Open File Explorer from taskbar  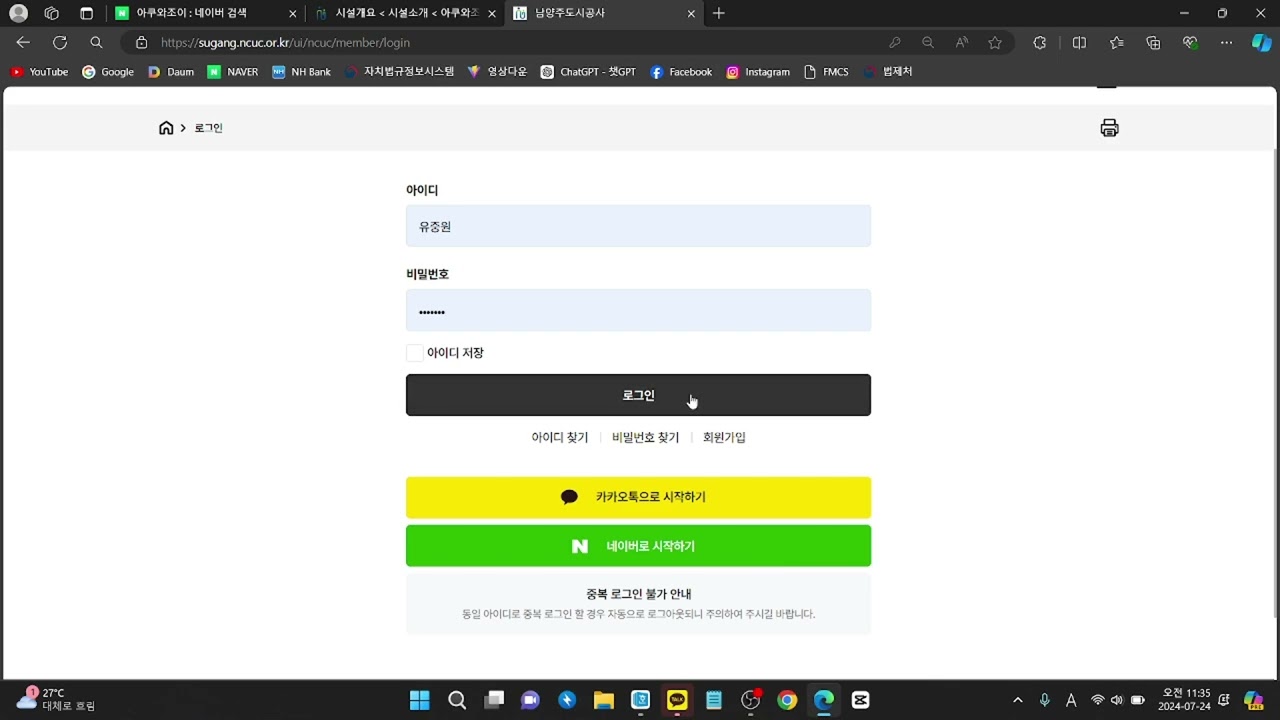click(x=604, y=700)
